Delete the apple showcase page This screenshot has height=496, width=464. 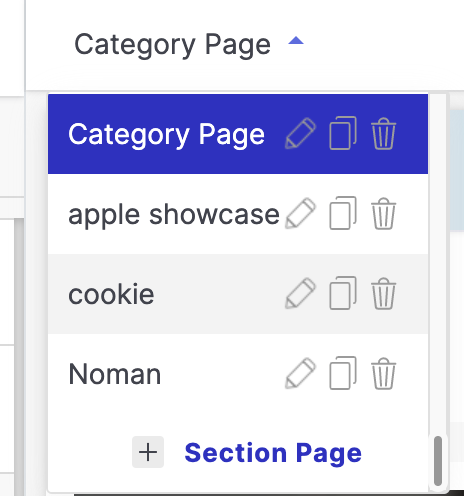383,213
